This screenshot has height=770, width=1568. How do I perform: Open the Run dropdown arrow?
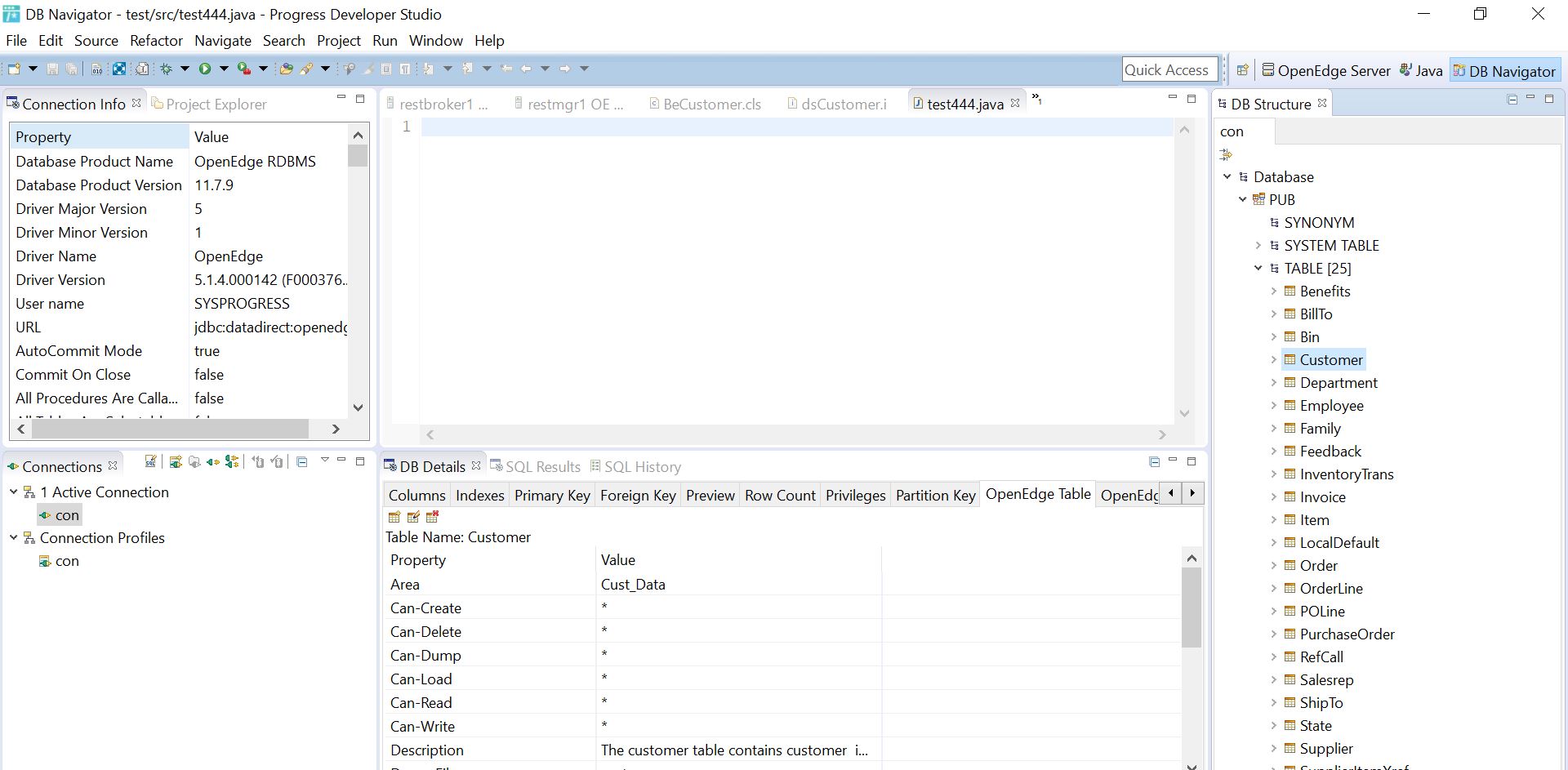tap(224, 69)
